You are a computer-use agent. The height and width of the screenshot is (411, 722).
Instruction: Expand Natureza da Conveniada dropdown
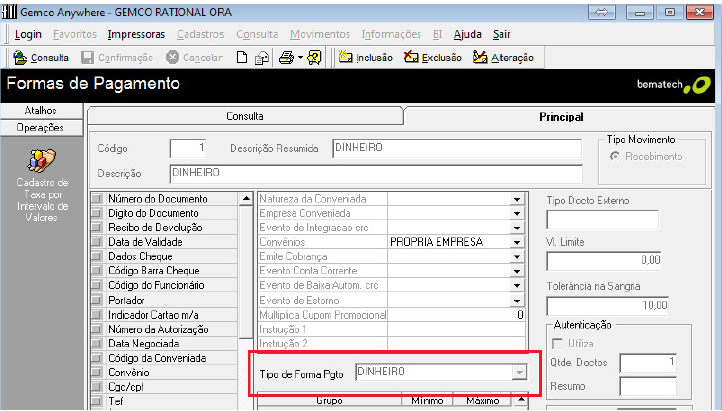point(517,199)
